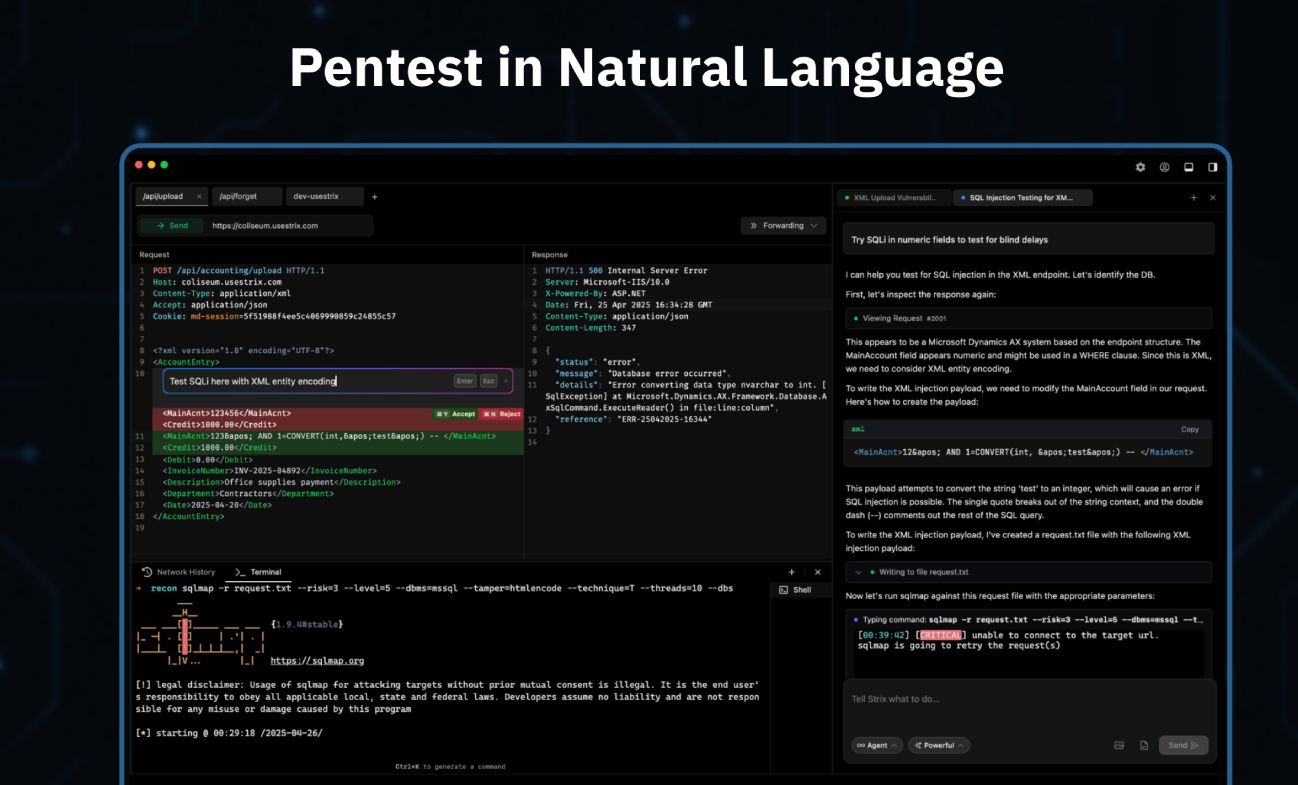Click the "reference" ERR-25042025-16344 line
The height and width of the screenshot is (785, 1298).
click(633, 419)
